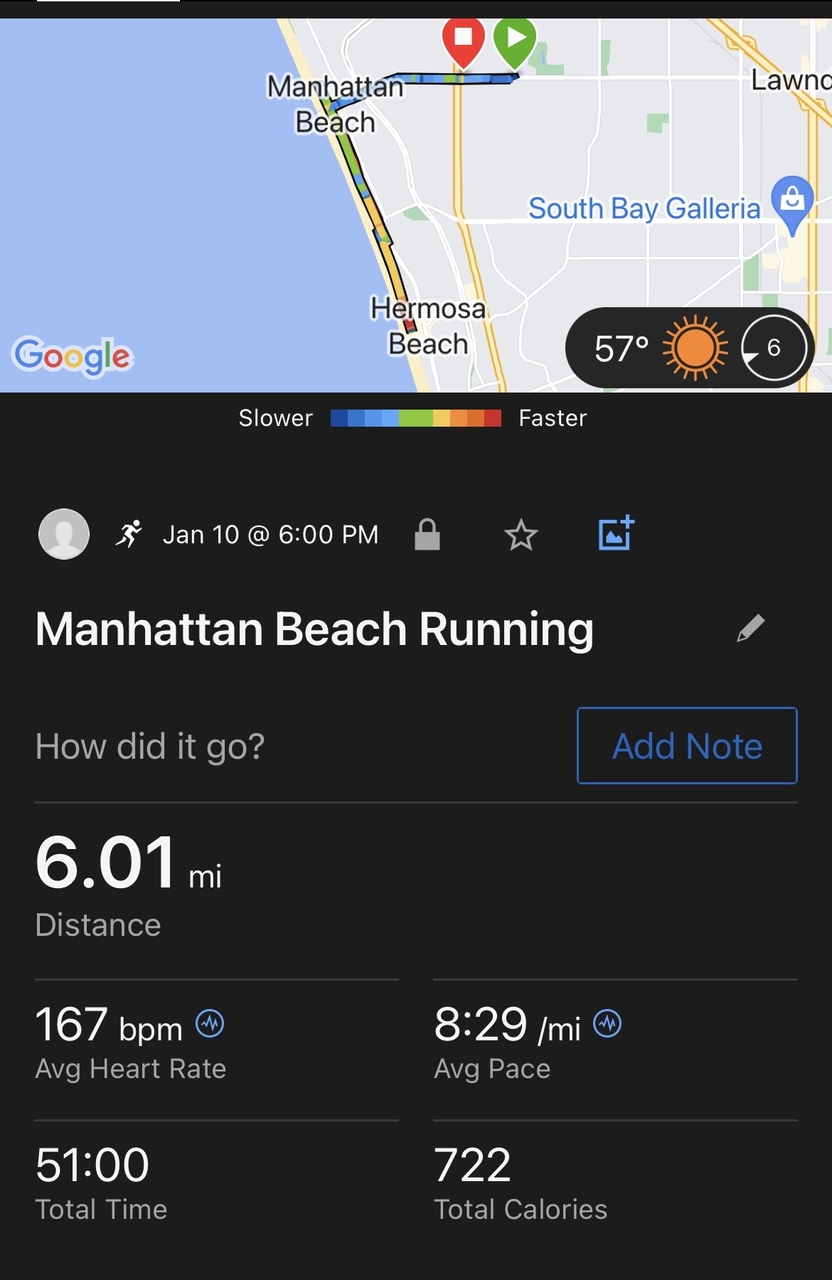Open the profile avatar picture
Viewport: 832px width, 1280px height.
click(63, 534)
